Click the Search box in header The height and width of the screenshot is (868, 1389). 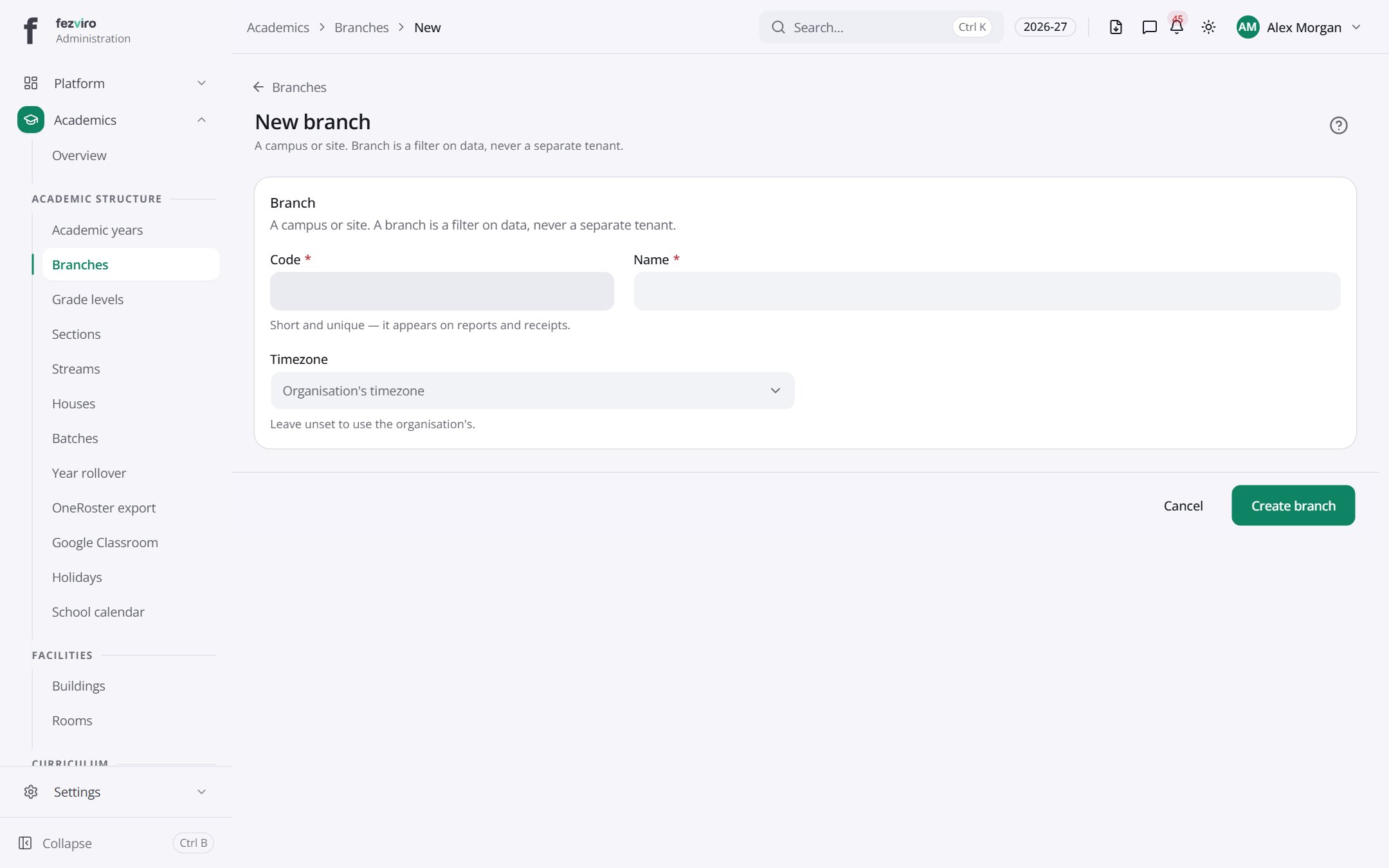(x=881, y=27)
